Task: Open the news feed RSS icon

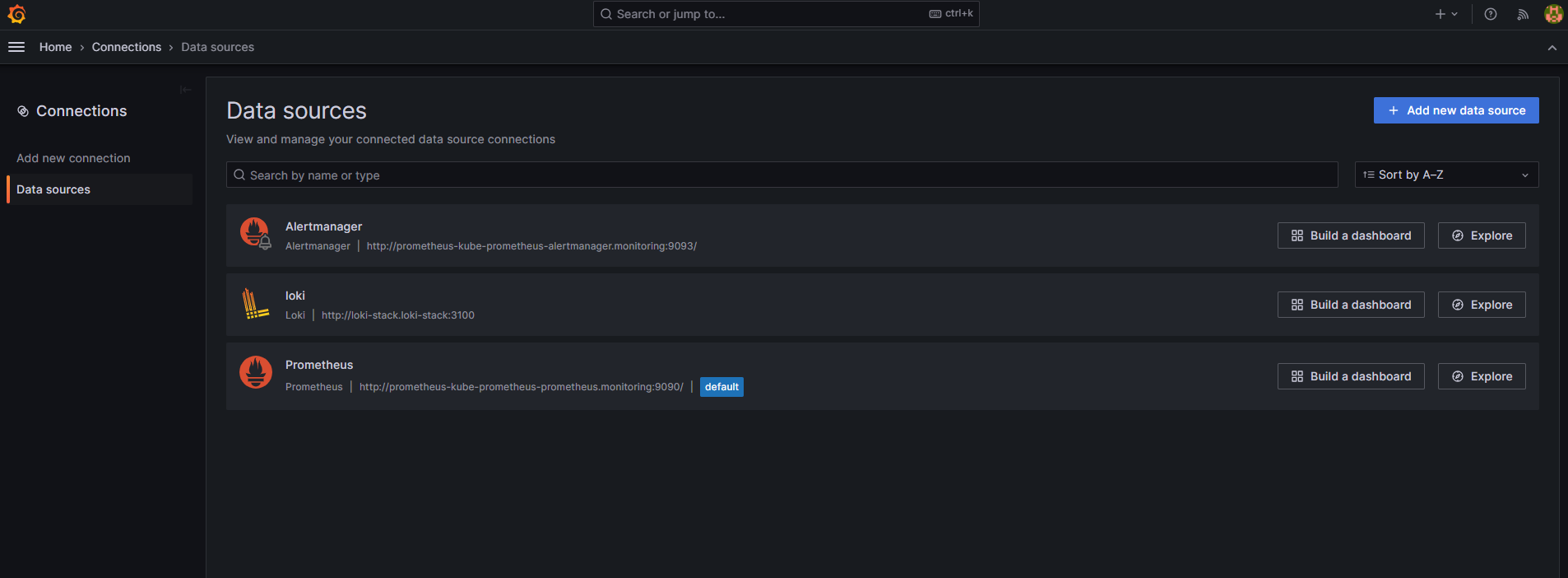Action: 1523,14
